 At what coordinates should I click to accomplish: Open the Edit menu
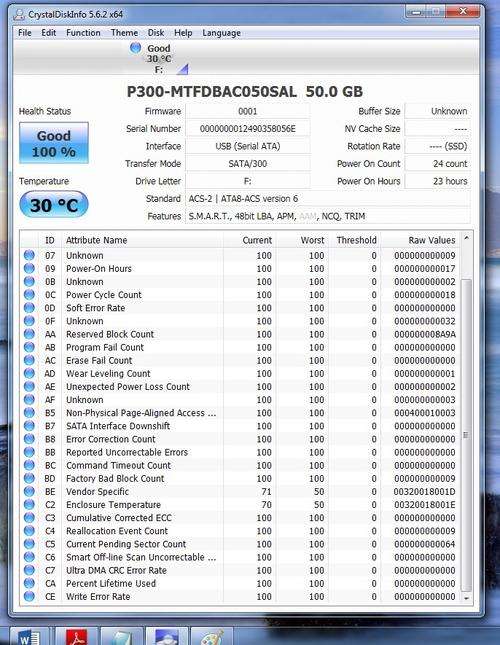[49, 33]
